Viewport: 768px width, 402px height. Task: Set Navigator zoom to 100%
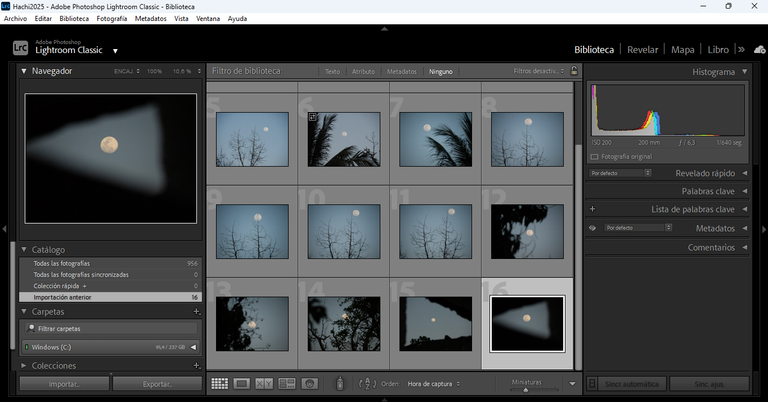pos(154,71)
